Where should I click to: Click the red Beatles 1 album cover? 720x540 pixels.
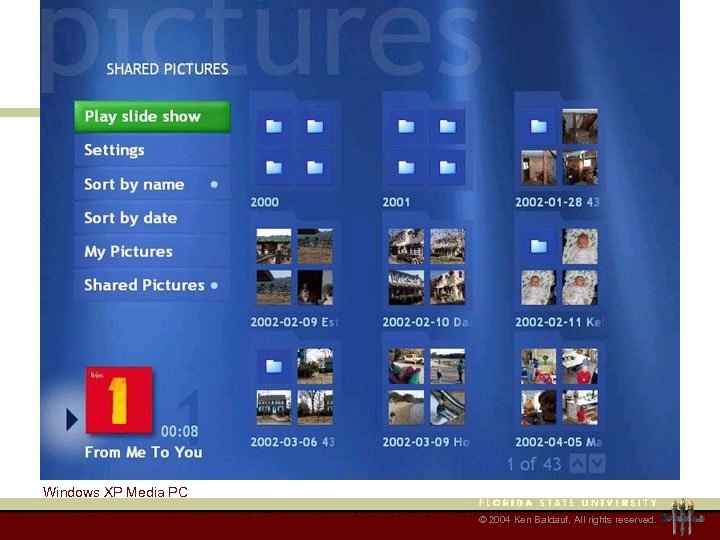(119, 400)
